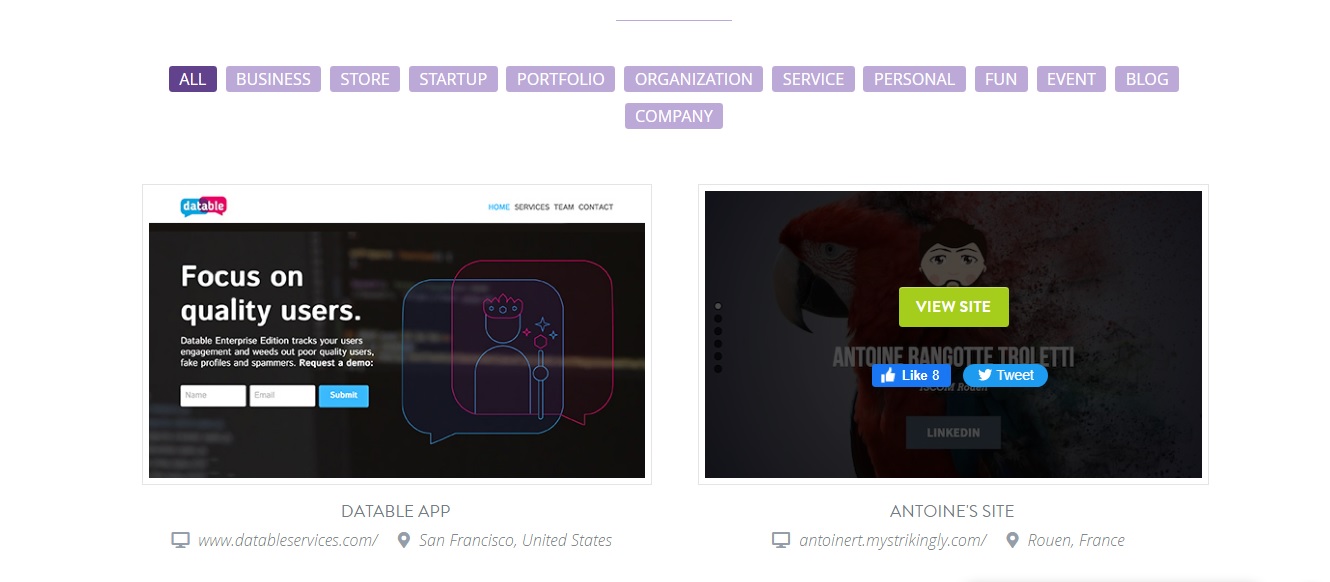Screen dimensions: 1330x582
Task: Click the location pin next to San Francisco
Action: (x=404, y=540)
